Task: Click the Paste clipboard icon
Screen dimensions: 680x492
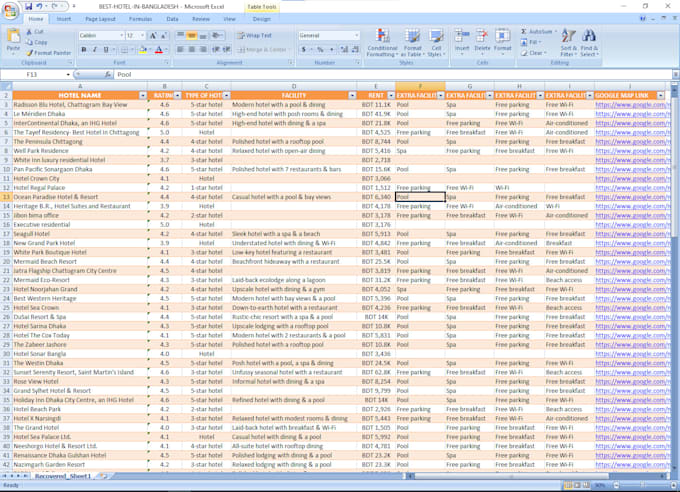Action: 13,38
